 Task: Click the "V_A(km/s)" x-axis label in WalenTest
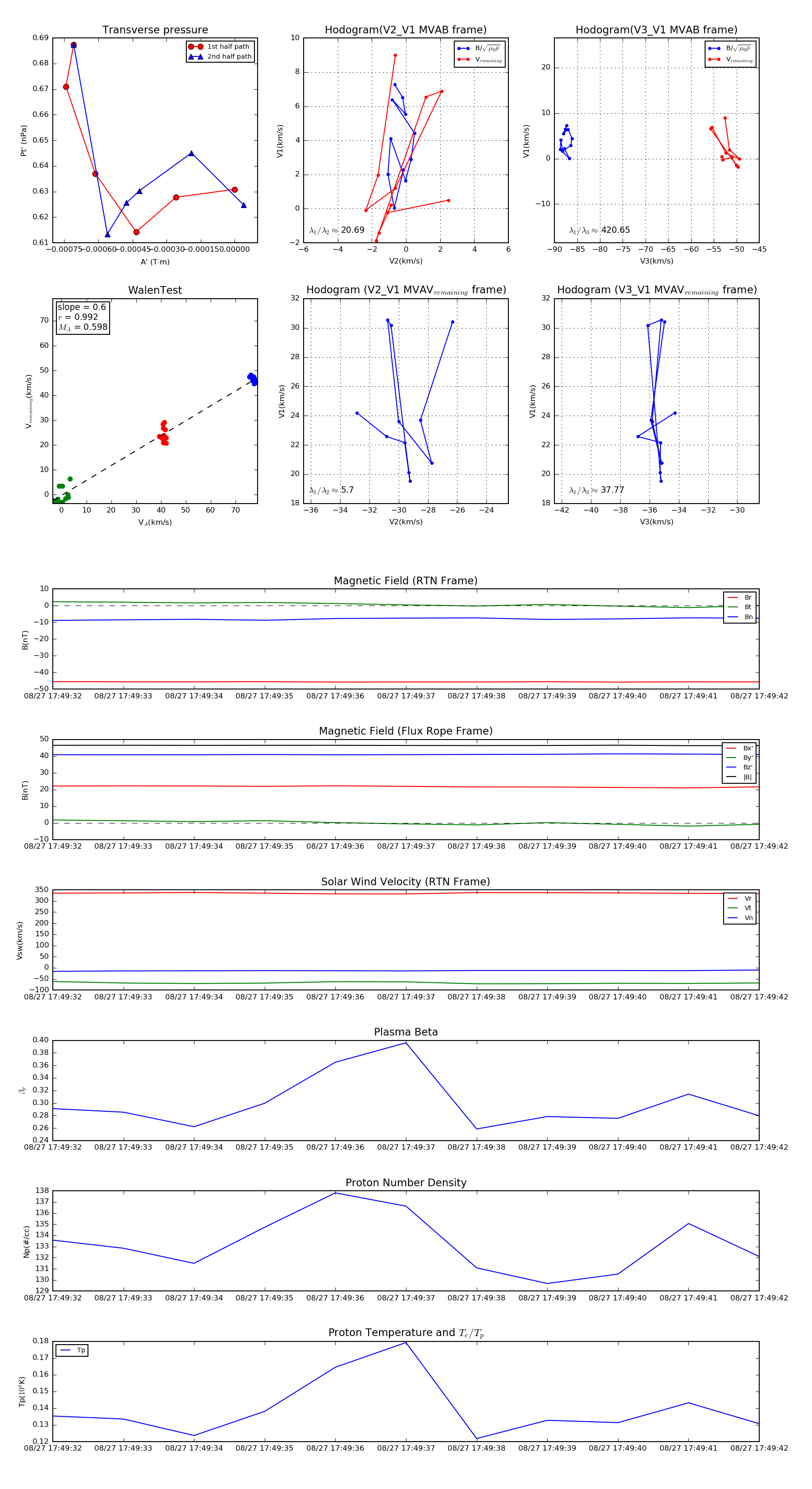tap(155, 523)
